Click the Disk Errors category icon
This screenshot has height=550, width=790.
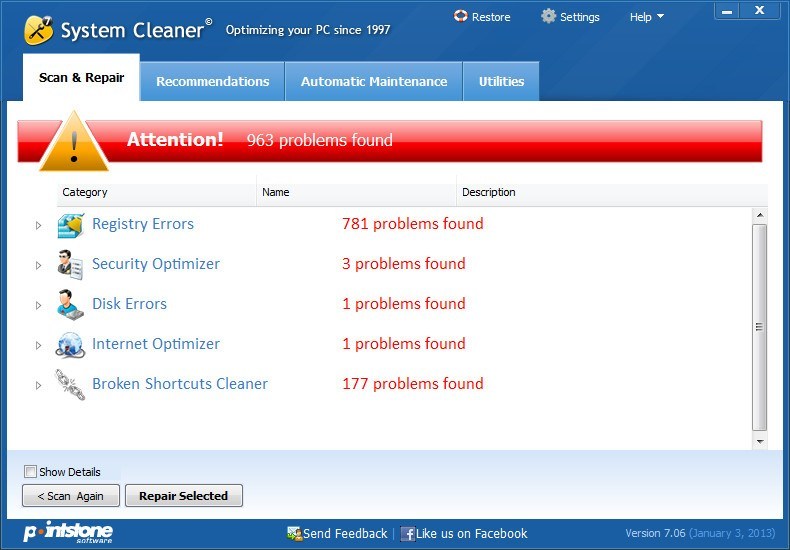click(x=70, y=305)
